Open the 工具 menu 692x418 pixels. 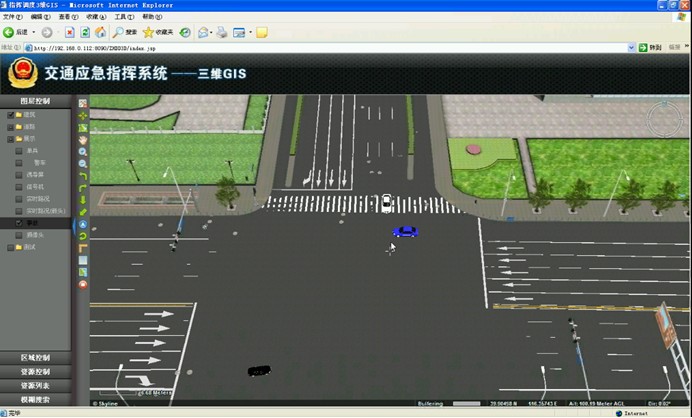point(124,17)
